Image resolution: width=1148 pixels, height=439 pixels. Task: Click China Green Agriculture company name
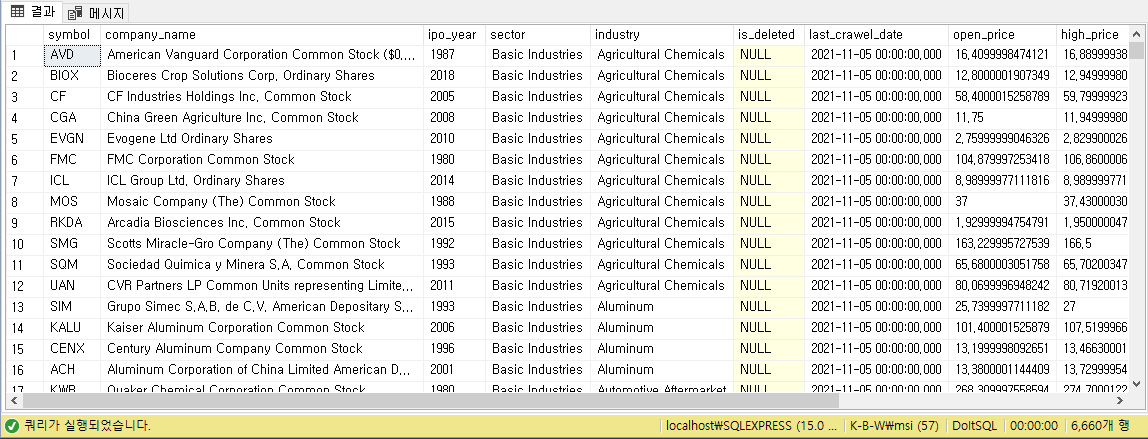[x=262, y=118]
